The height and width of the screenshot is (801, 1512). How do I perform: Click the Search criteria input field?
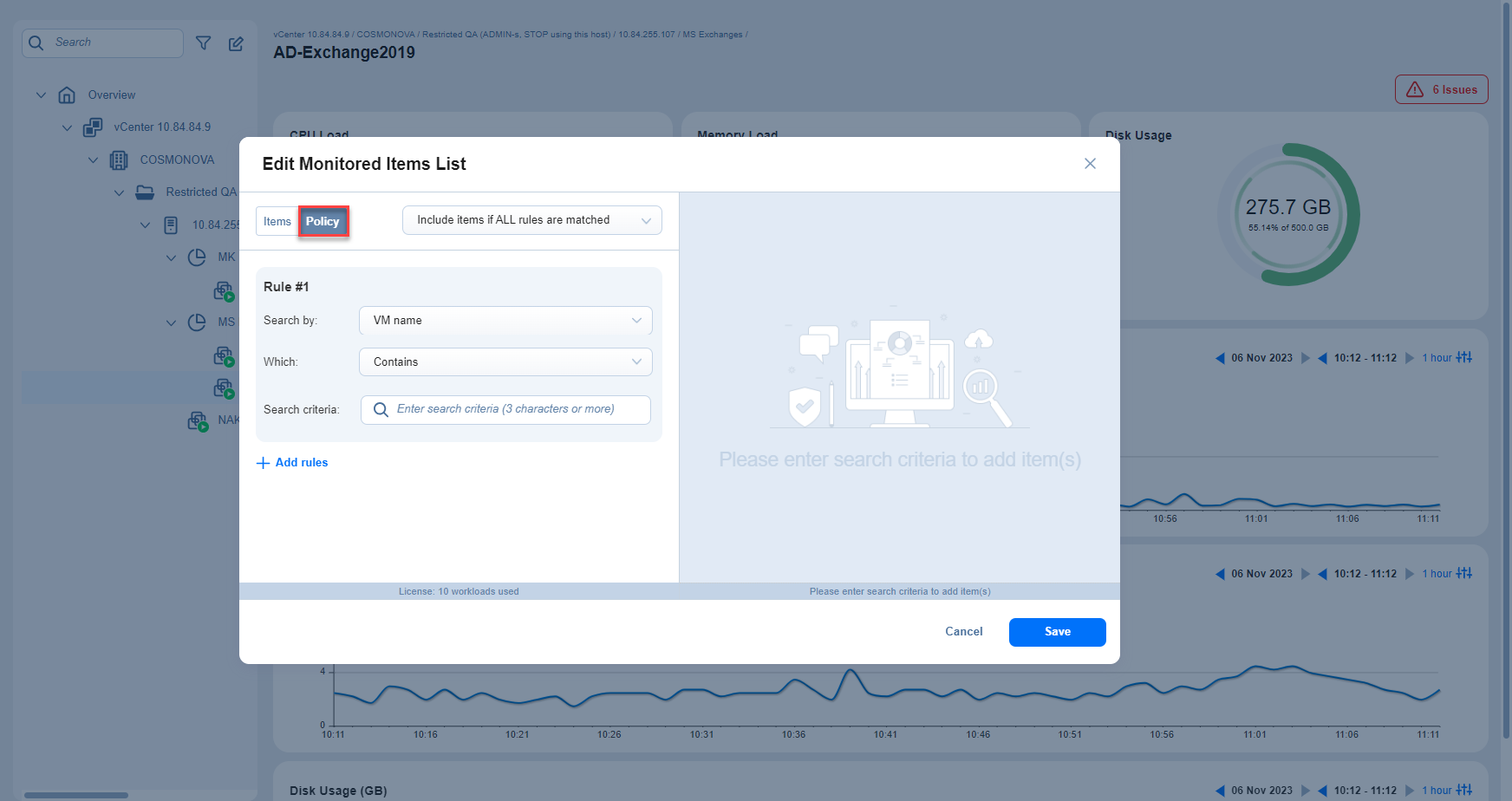pyautogui.click(x=505, y=410)
